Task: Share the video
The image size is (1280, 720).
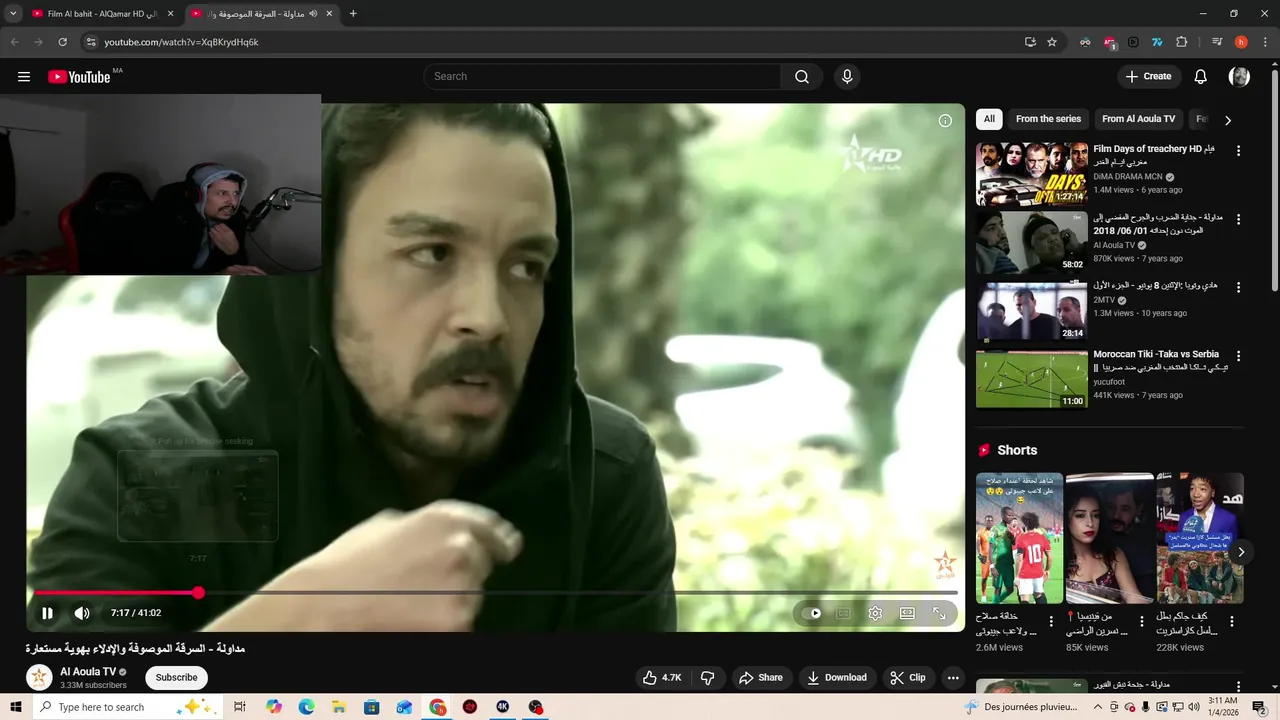Action: point(761,678)
